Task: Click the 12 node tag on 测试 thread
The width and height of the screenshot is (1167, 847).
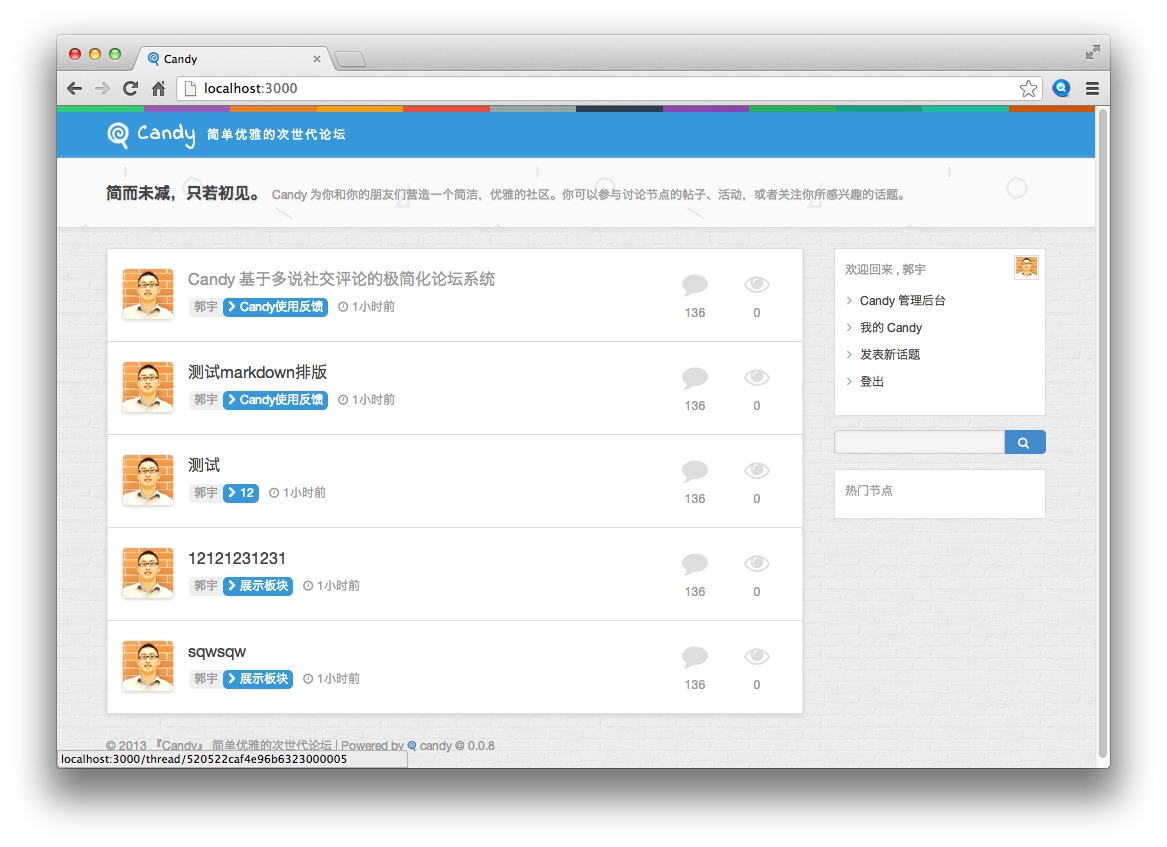Action: click(x=241, y=493)
